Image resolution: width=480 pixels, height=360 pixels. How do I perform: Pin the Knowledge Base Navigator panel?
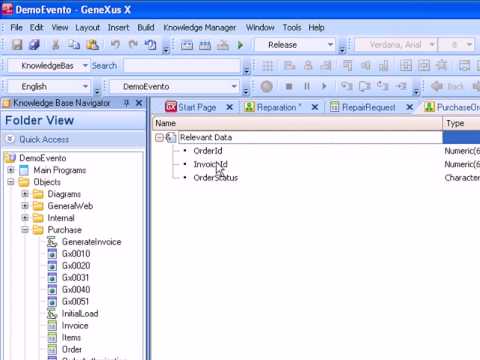[x=126, y=103]
